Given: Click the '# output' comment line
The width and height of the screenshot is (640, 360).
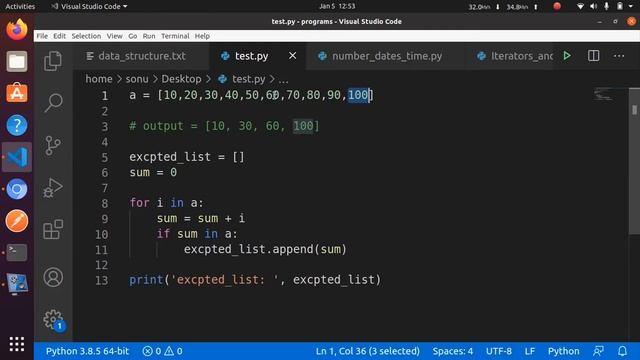Looking at the screenshot, I should tap(224, 126).
